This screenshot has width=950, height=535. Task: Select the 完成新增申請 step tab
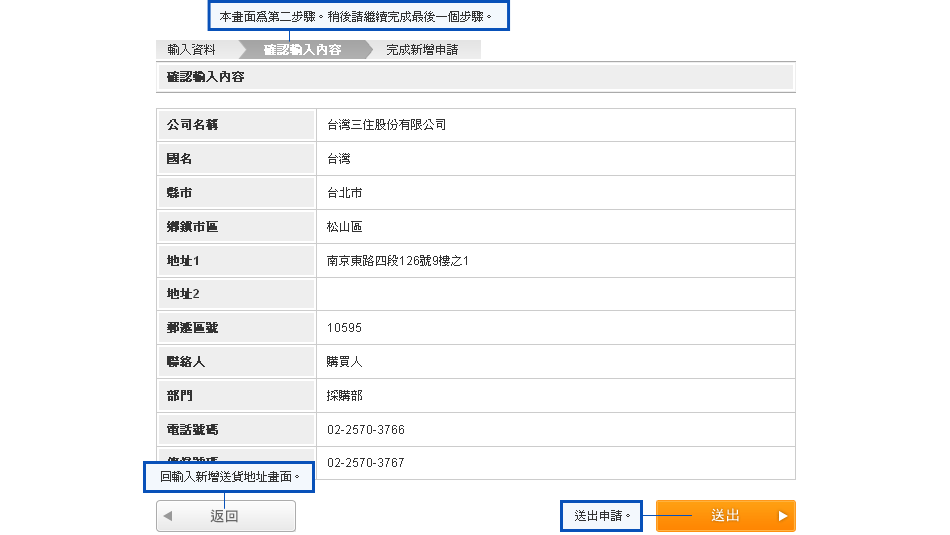coord(422,50)
